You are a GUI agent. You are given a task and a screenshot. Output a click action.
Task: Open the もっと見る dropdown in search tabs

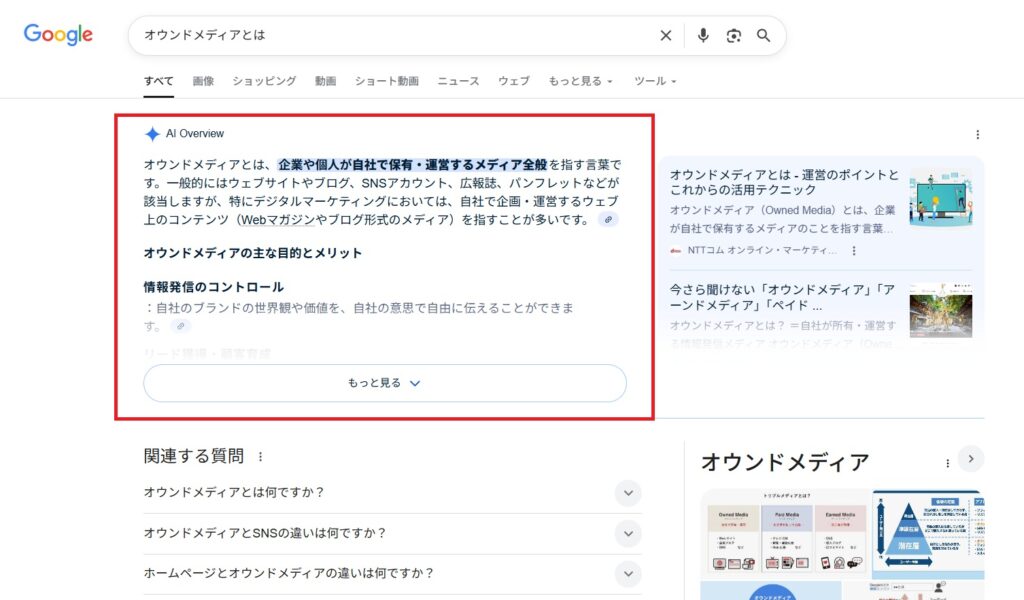(580, 81)
